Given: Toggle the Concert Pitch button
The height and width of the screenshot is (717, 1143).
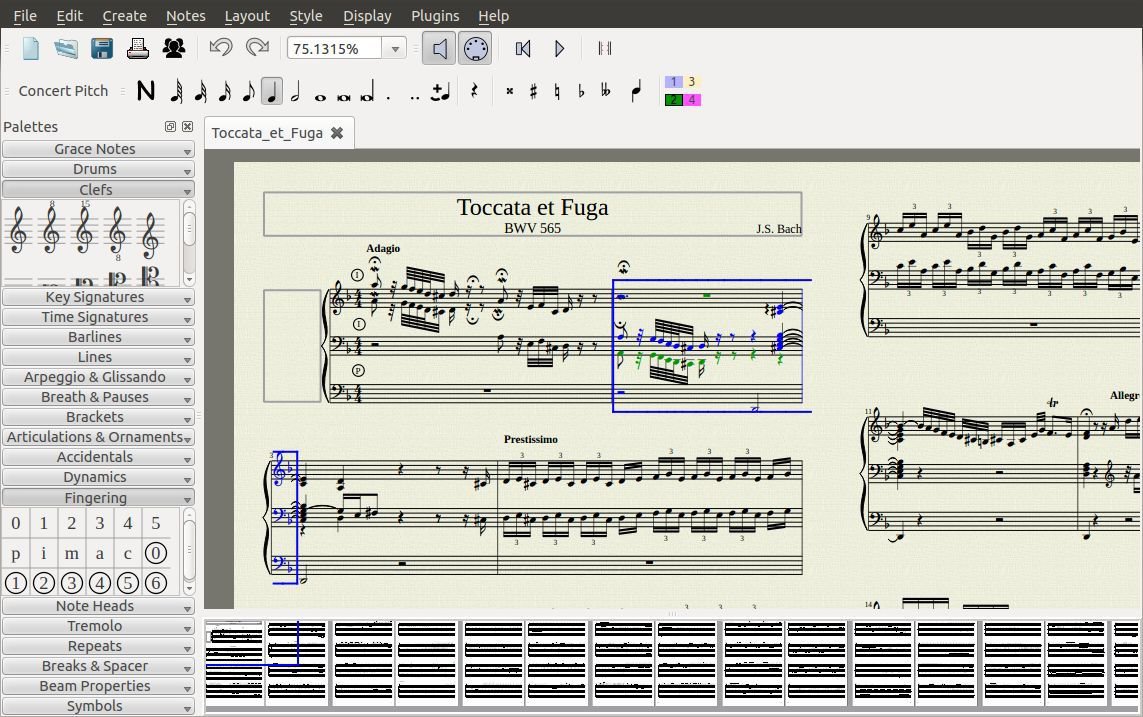Looking at the screenshot, I should point(62,90).
